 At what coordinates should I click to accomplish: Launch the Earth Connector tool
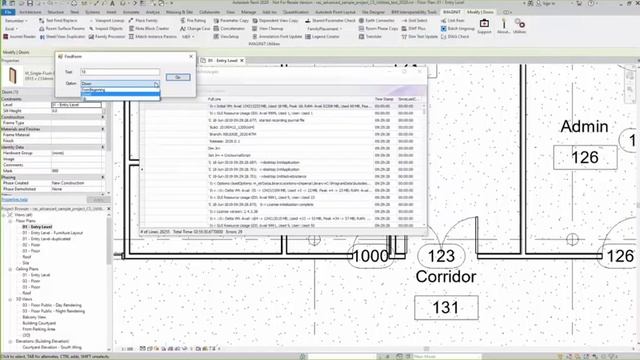[376, 20]
